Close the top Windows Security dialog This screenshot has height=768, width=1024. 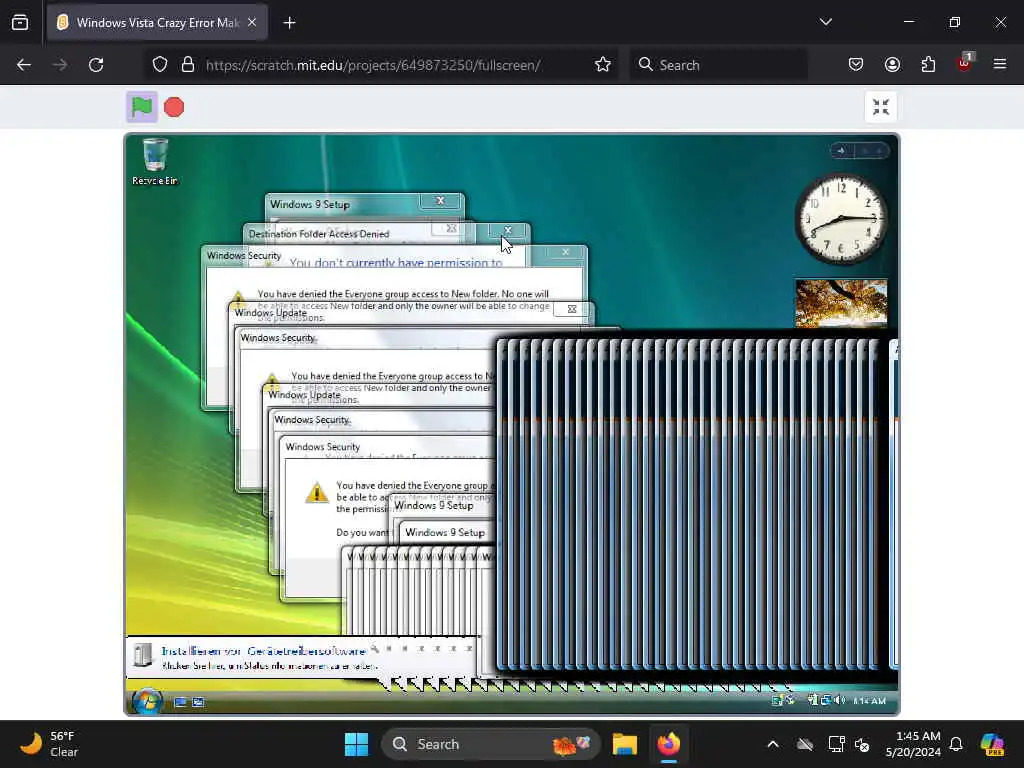click(566, 252)
